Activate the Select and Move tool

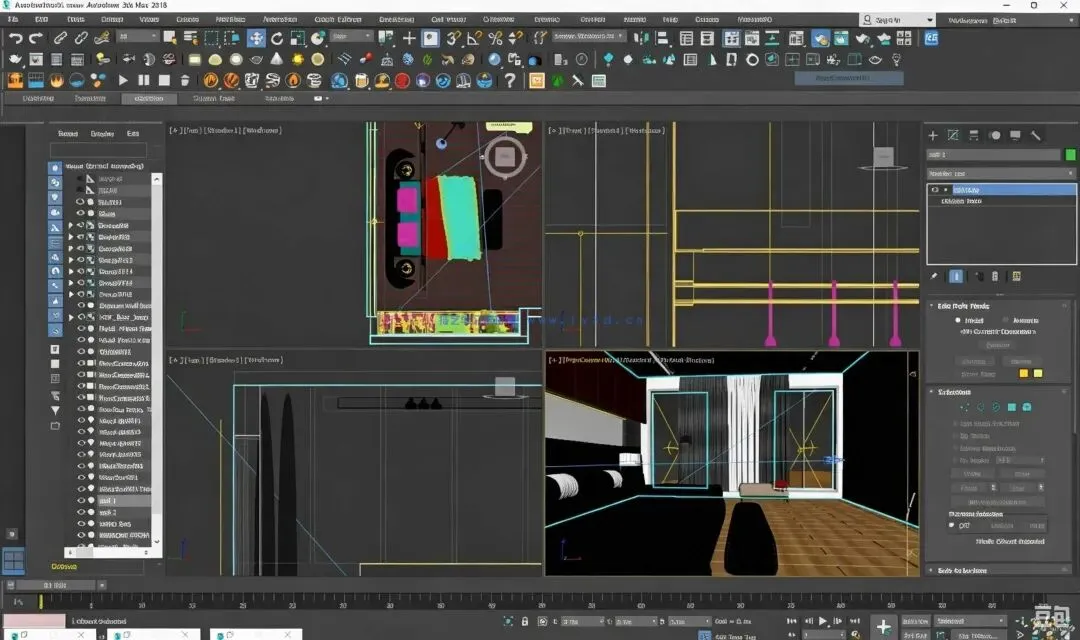(256, 38)
